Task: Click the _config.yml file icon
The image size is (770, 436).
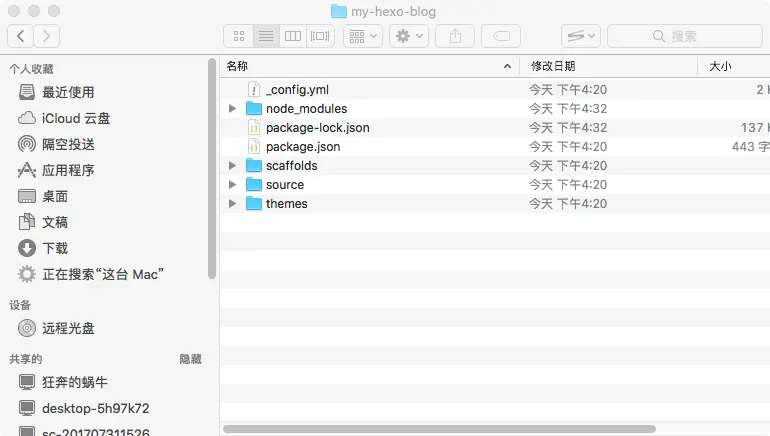Action: coord(253,89)
